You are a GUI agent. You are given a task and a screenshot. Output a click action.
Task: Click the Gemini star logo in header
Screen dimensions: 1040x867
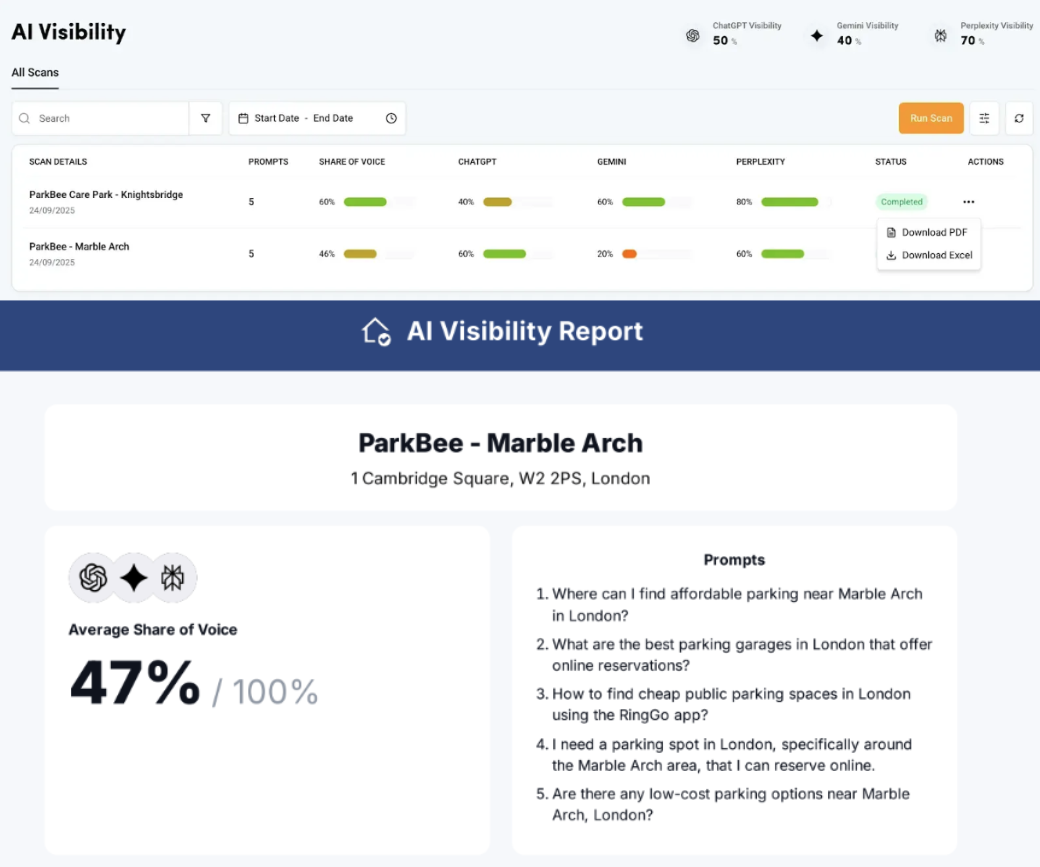tap(816, 35)
